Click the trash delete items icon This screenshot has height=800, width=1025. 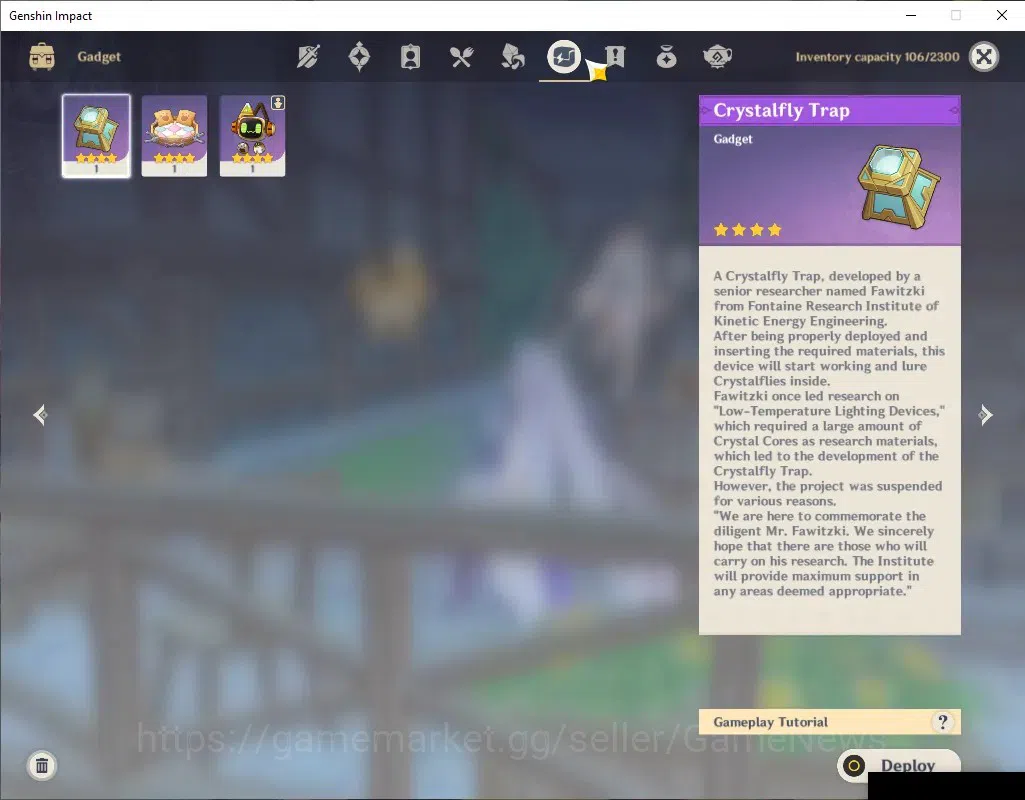click(42, 765)
